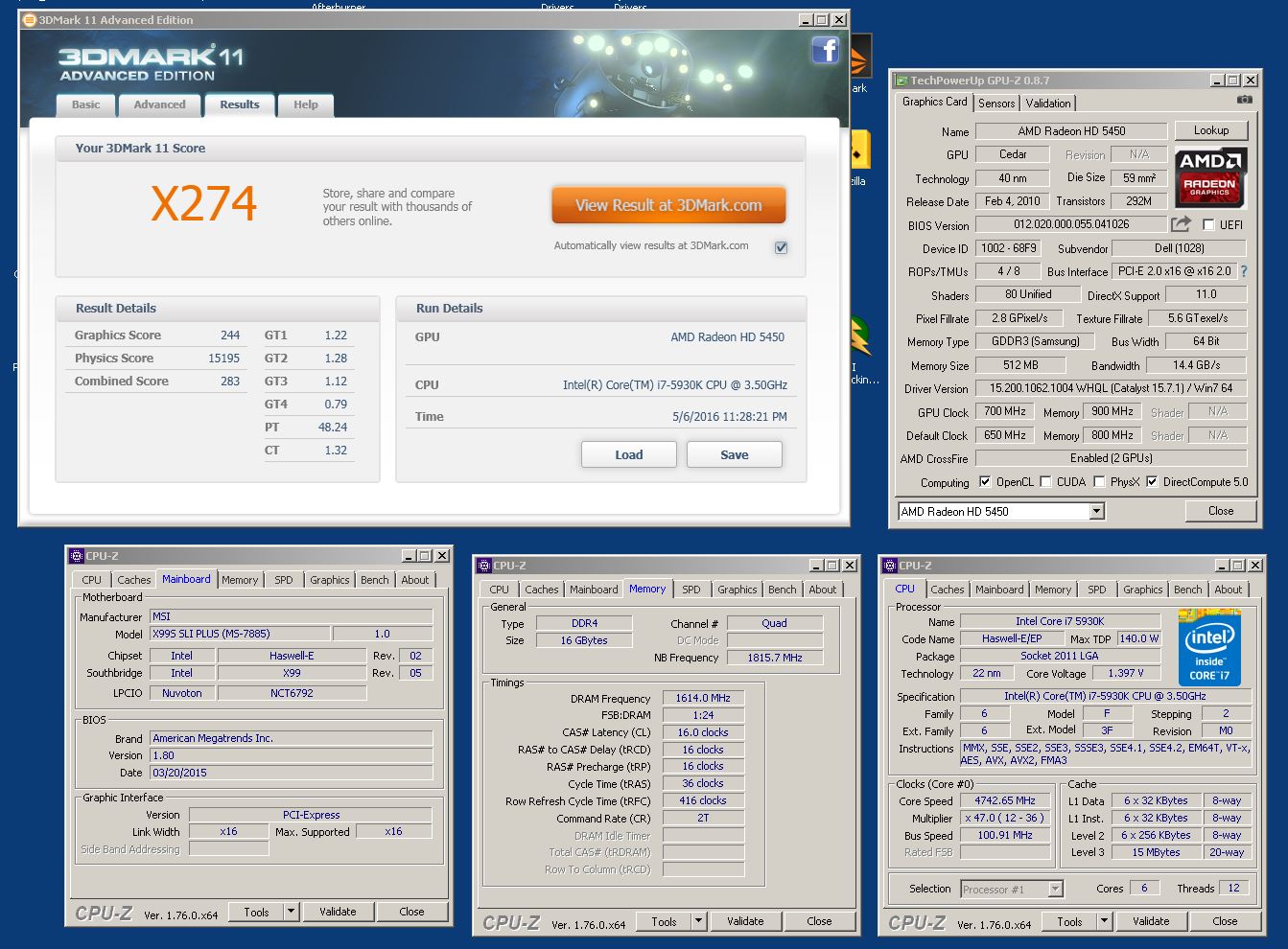Open Caches tab in Mainboard CPU-Z window
This screenshot has height=949, width=1288.
coord(134,580)
